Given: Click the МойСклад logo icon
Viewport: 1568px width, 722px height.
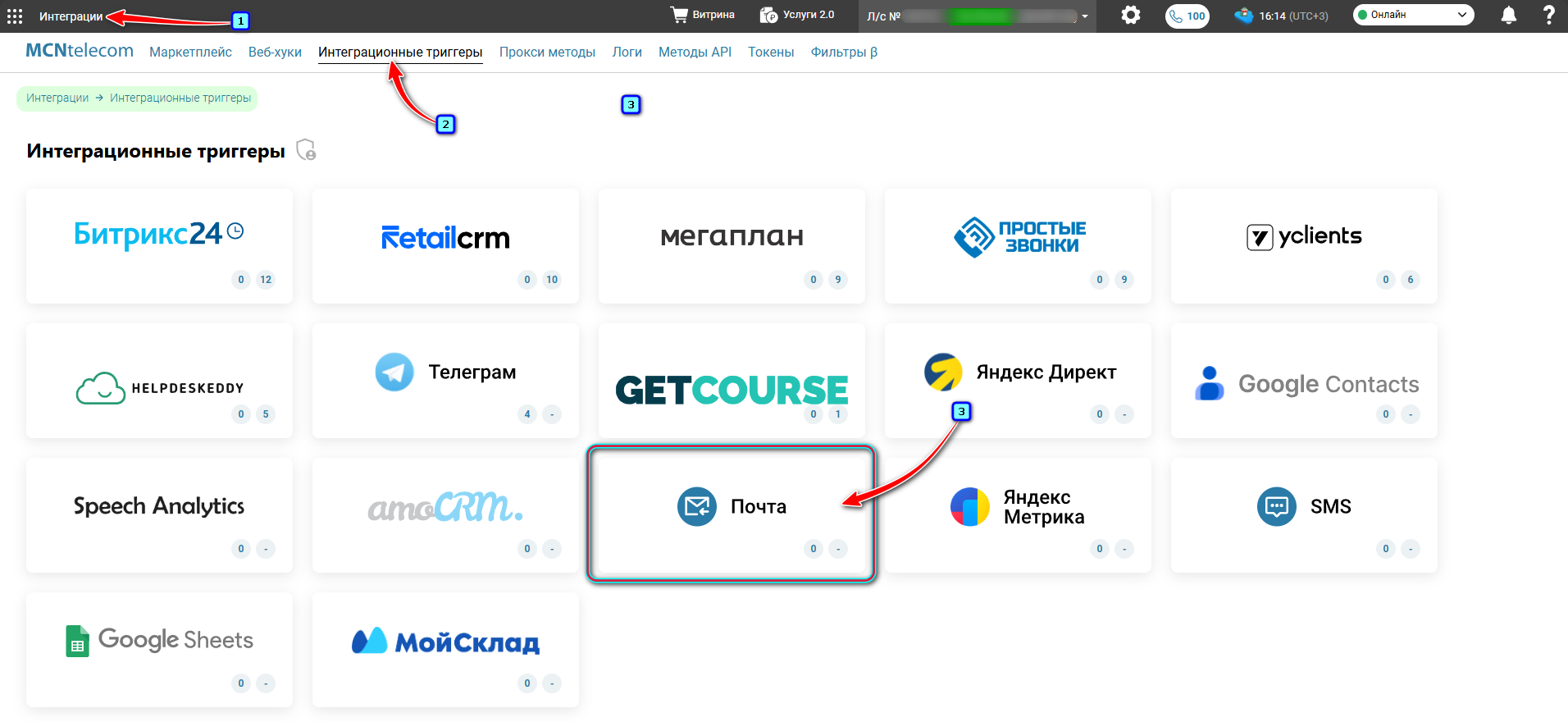Looking at the screenshot, I should pyautogui.click(x=369, y=641).
